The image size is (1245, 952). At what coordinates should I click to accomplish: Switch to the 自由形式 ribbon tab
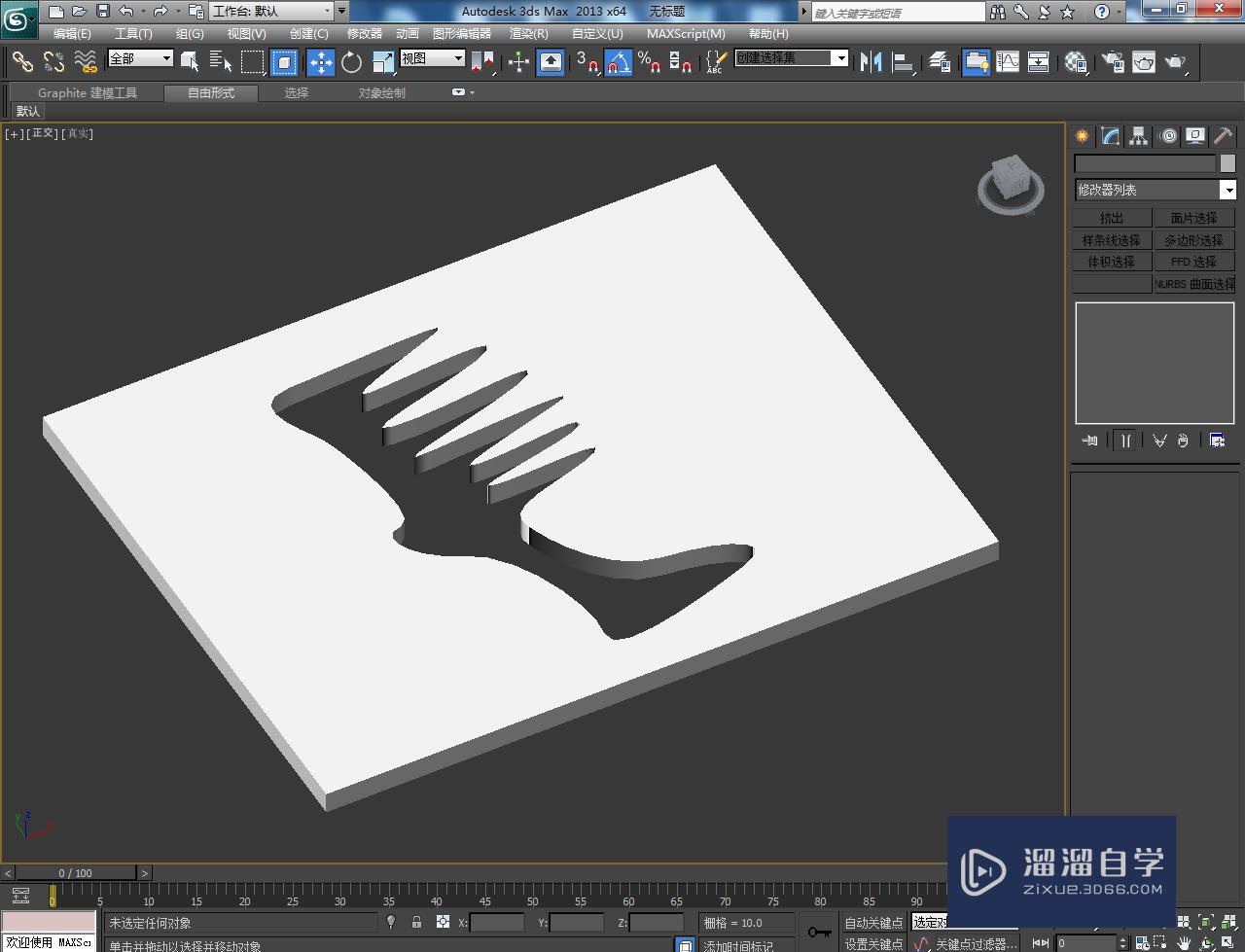click(x=211, y=93)
